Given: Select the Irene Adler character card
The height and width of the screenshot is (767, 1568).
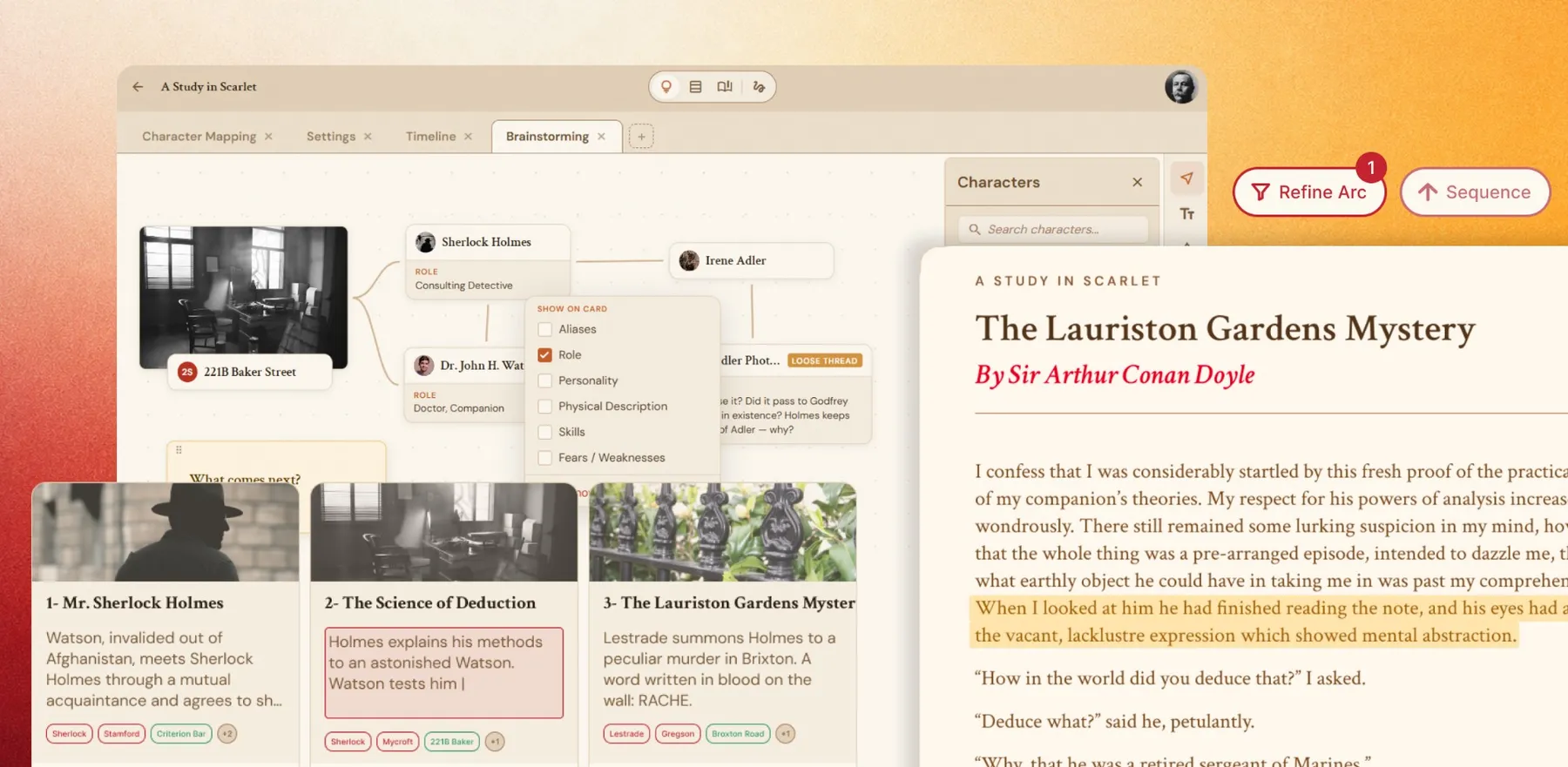Looking at the screenshot, I should (751, 260).
